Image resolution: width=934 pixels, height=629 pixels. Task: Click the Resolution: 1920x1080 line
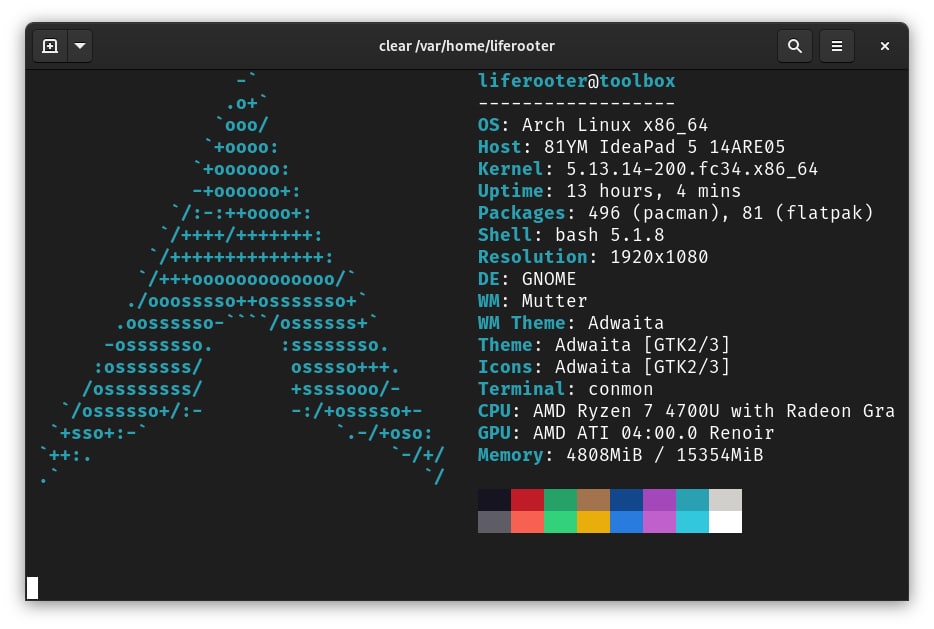[x=593, y=257]
